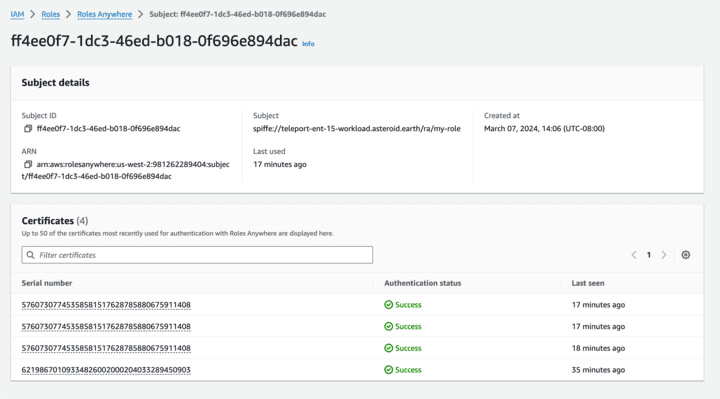Click '18 minutes ago' last seen cell
The width and height of the screenshot is (720, 399).
(598, 348)
